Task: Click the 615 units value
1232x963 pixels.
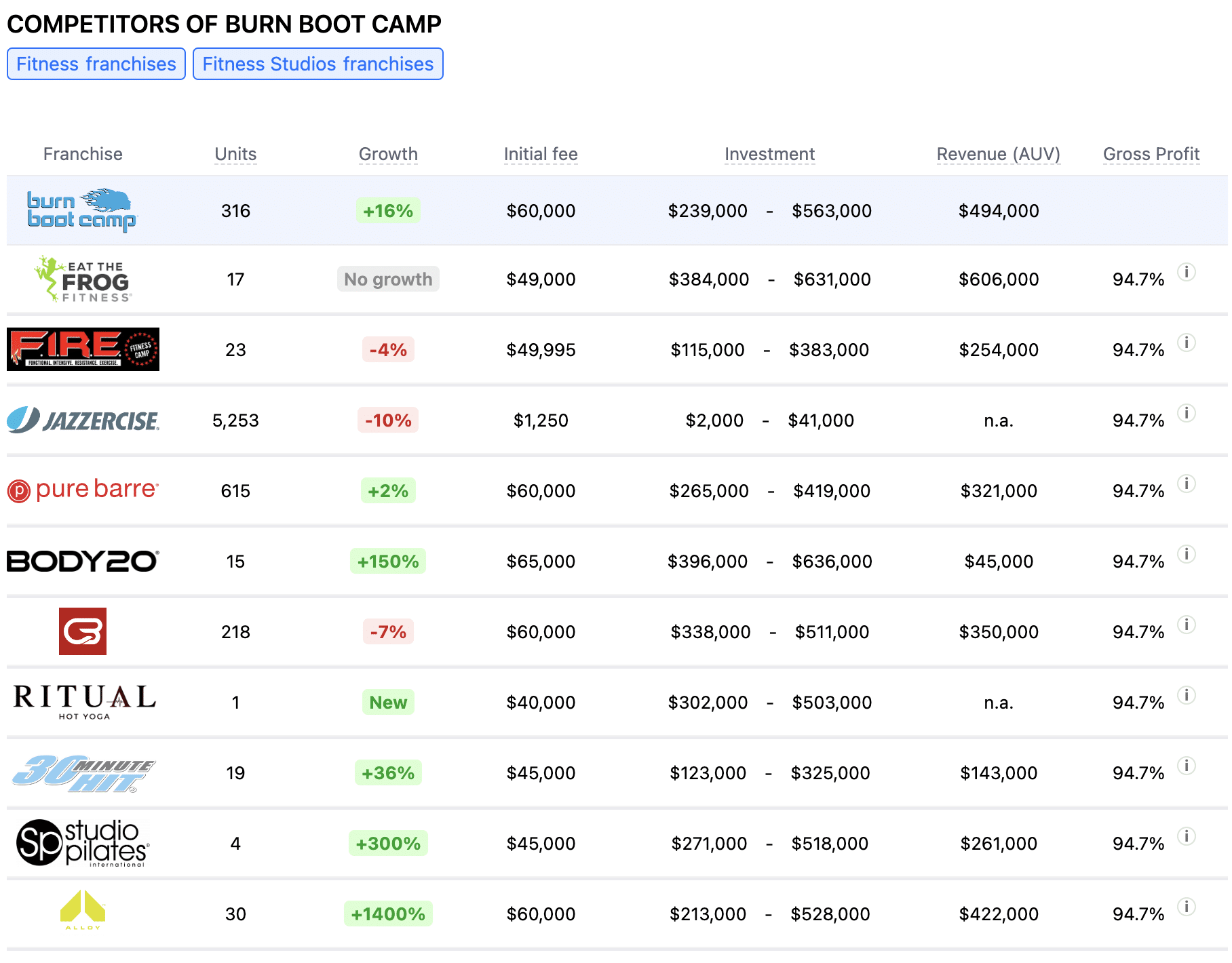Action: coord(235,491)
